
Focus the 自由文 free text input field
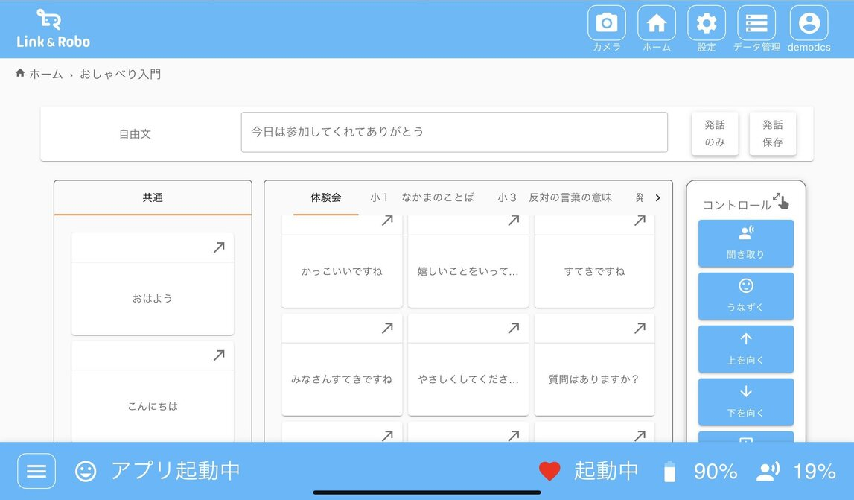click(454, 132)
